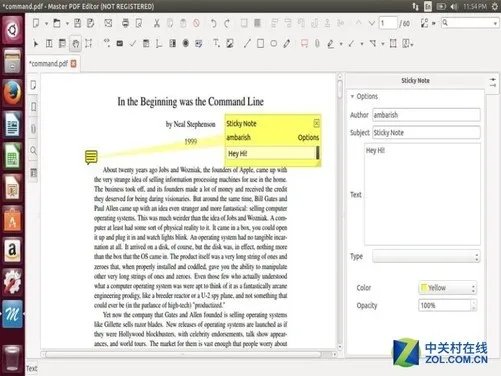Open the Search side panel
Image resolution: width=501 pixels, height=376 pixels.
[33, 151]
